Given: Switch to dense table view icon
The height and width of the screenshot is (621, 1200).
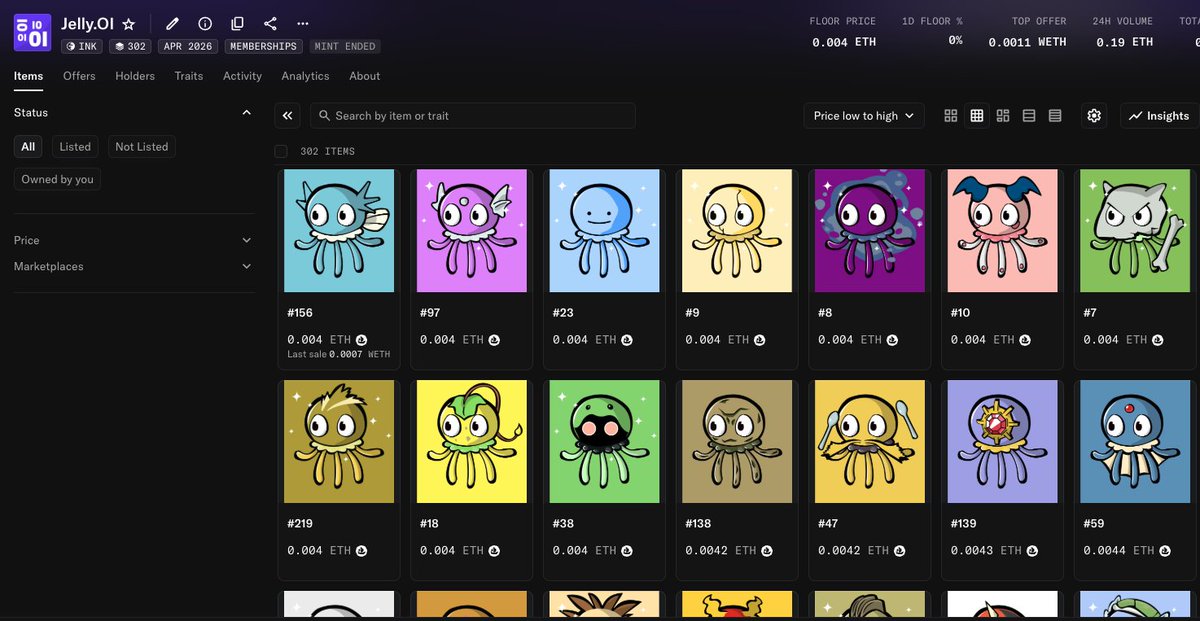Looking at the screenshot, I should (x=1055, y=116).
